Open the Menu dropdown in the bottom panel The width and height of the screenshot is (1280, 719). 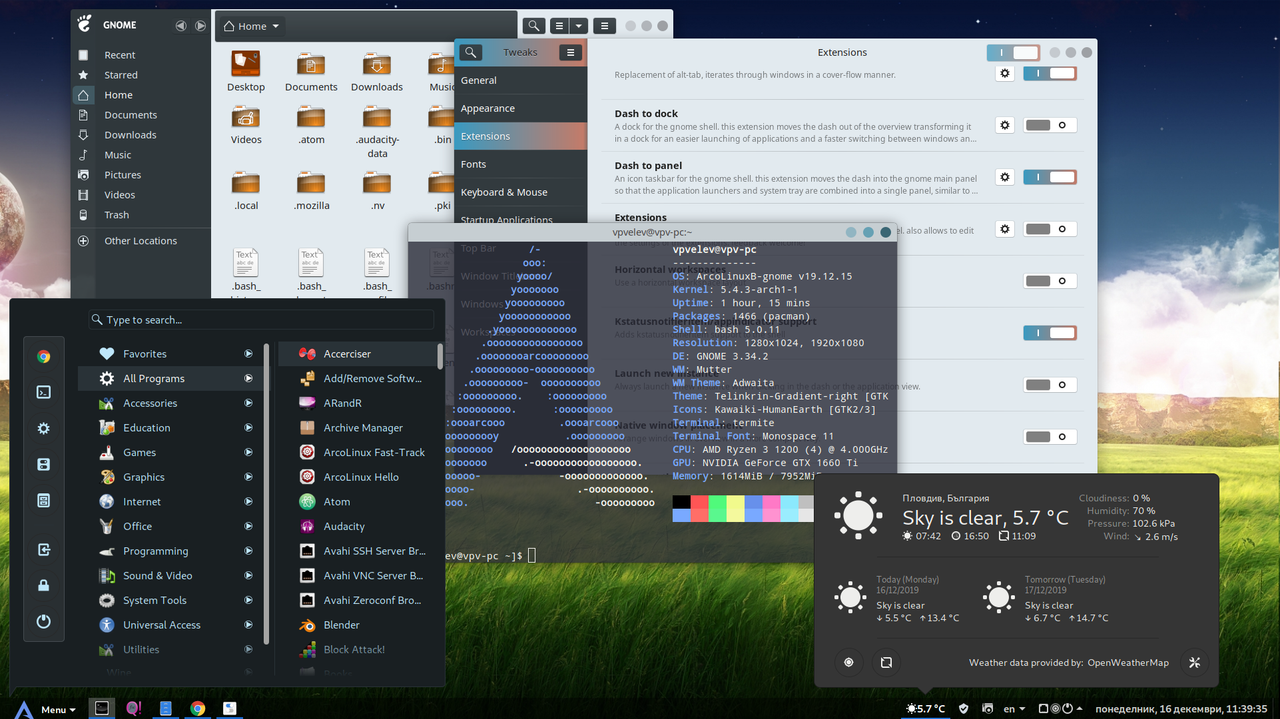coord(47,709)
